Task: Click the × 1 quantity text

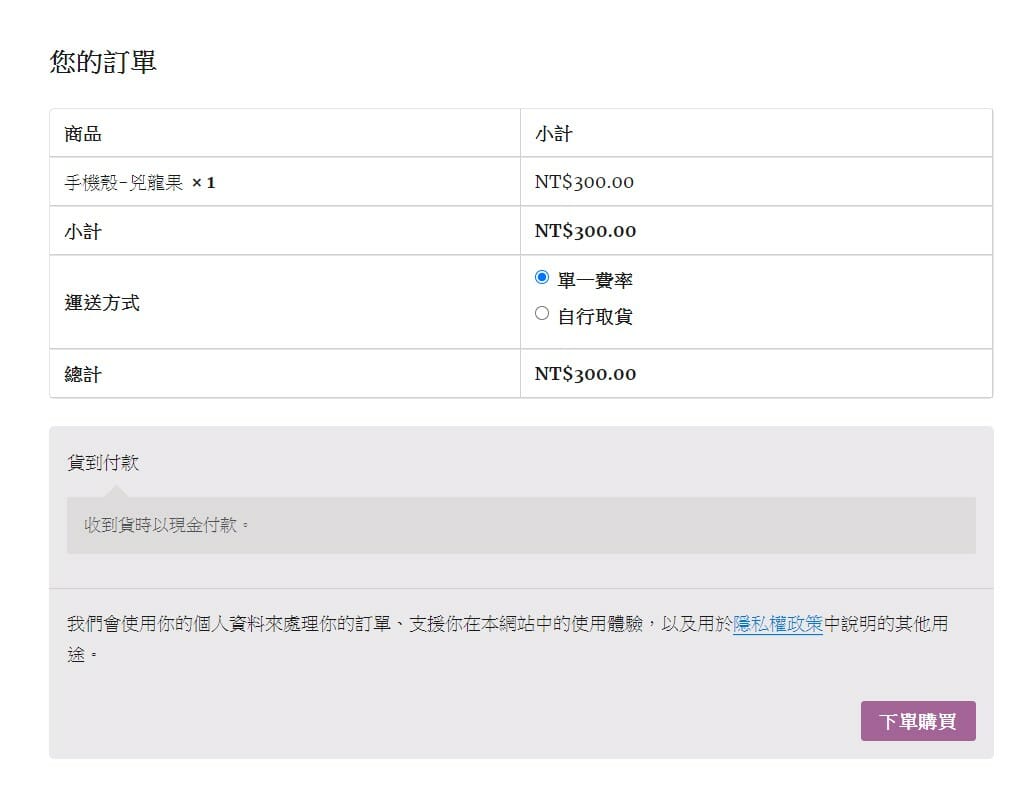Action: pos(203,183)
